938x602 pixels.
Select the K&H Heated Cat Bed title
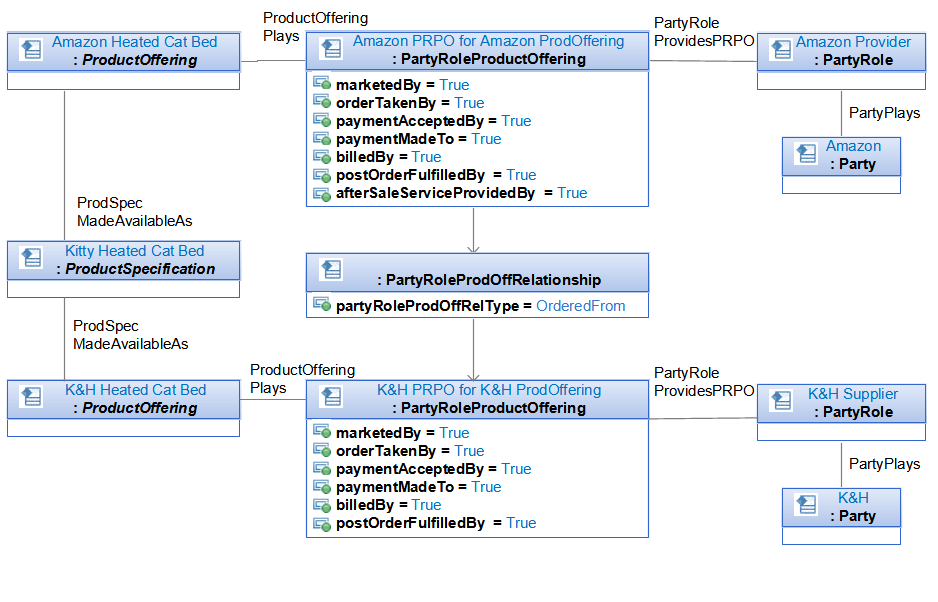pyautogui.click(x=135, y=390)
